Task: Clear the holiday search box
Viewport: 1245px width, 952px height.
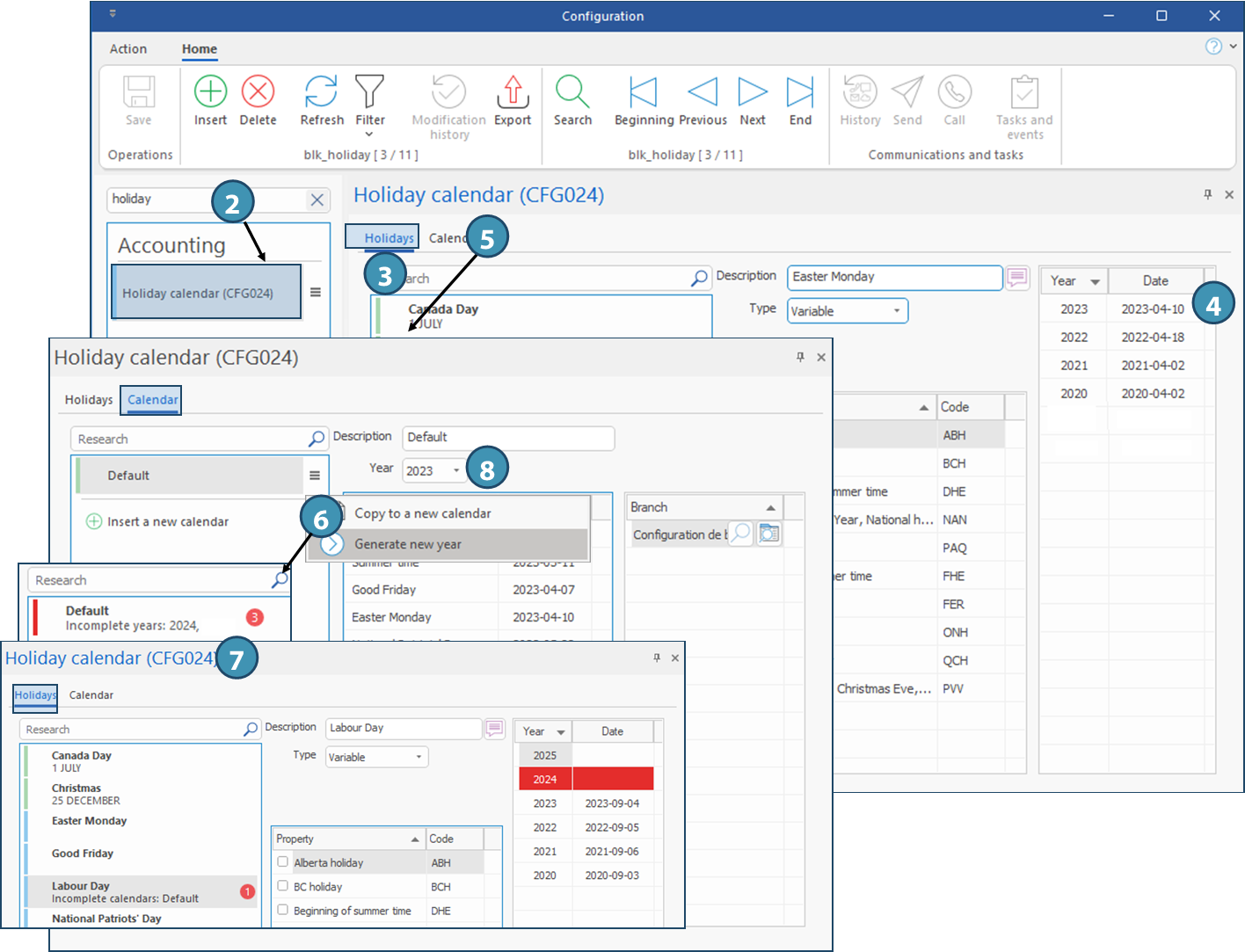Action: [317, 200]
